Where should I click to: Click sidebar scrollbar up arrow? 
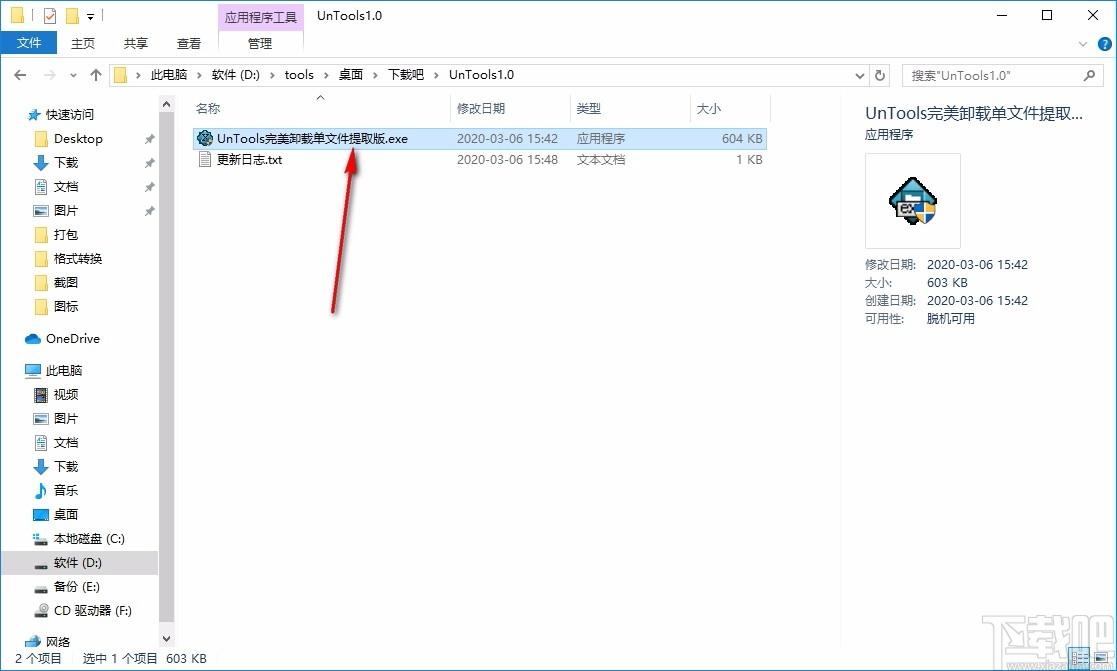(x=167, y=105)
